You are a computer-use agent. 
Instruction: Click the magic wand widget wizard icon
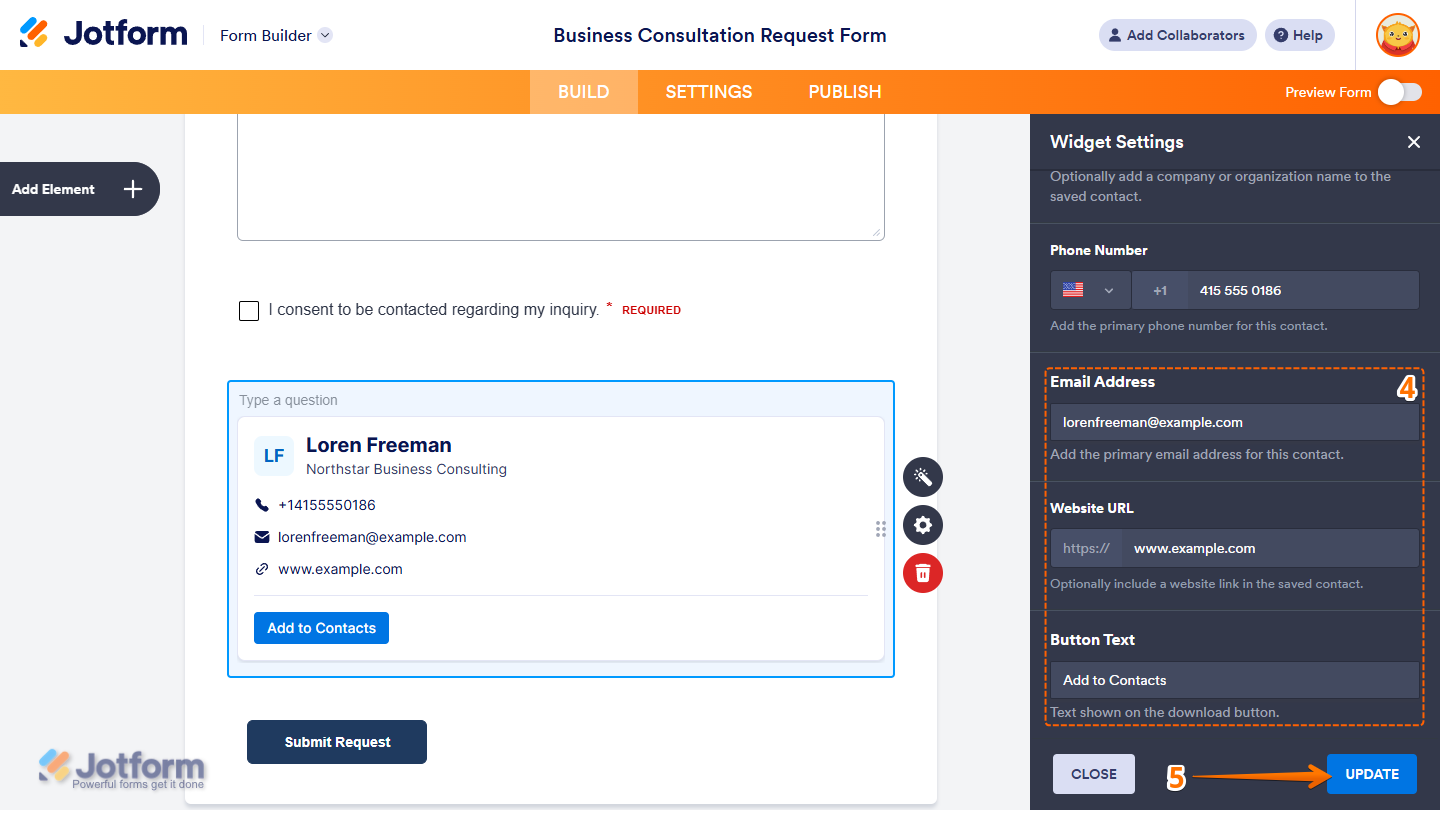click(923, 477)
